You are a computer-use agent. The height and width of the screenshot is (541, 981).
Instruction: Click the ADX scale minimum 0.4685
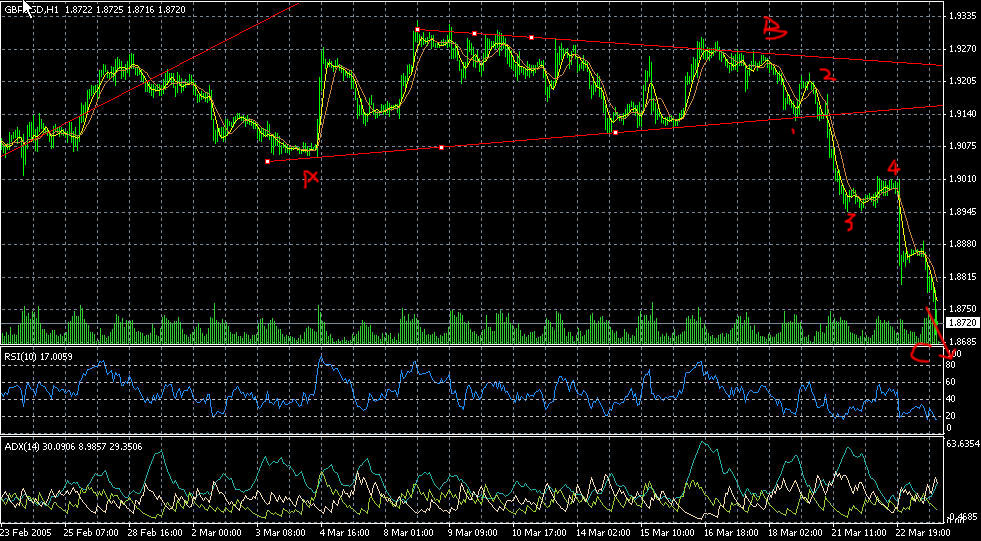point(961,517)
